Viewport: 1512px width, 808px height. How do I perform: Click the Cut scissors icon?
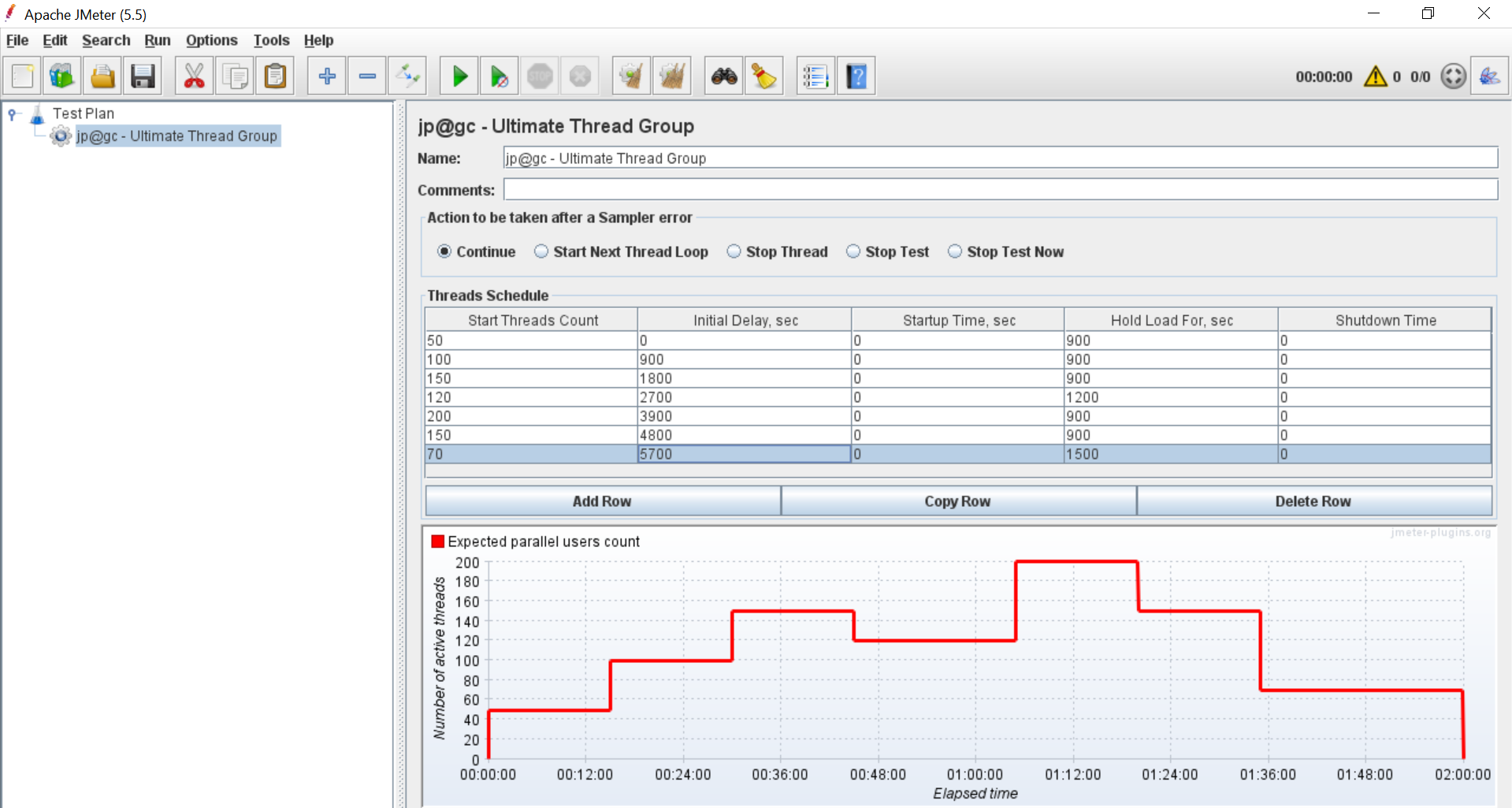[194, 76]
